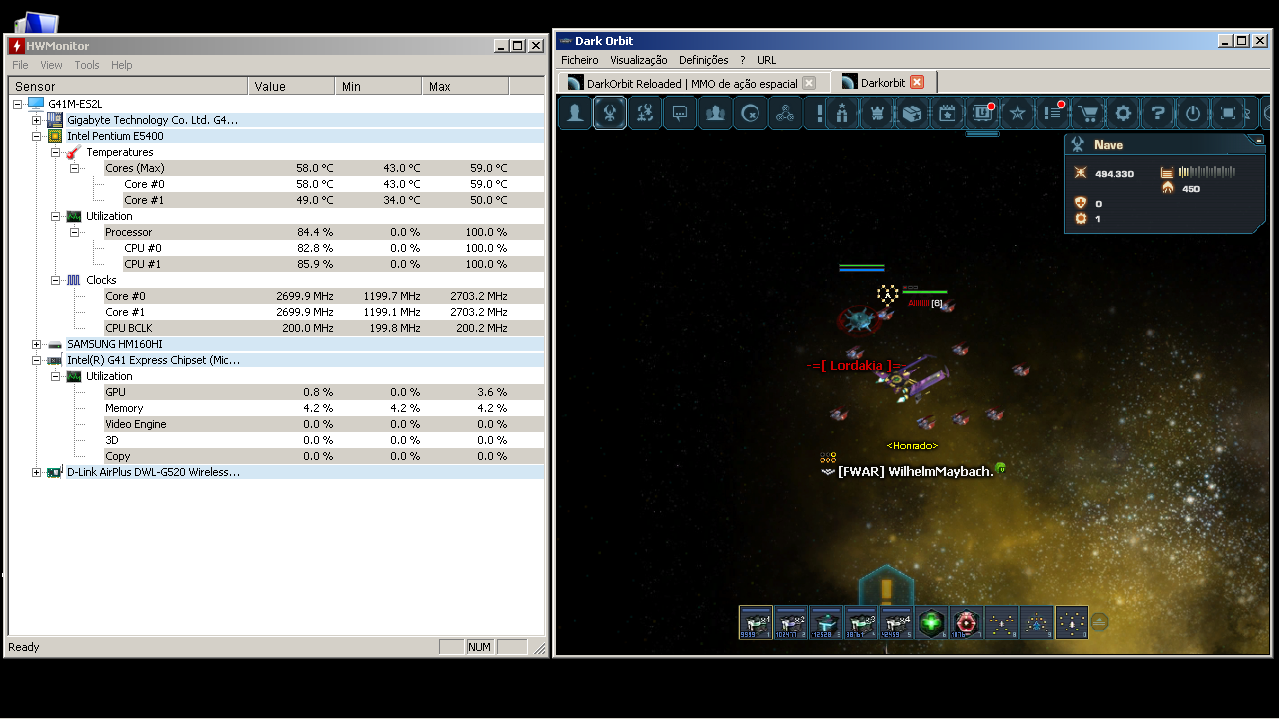Screen dimensions: 1279x719
Task: Click the WilhelmMaybach player name
Action: (x=915, y=472)
